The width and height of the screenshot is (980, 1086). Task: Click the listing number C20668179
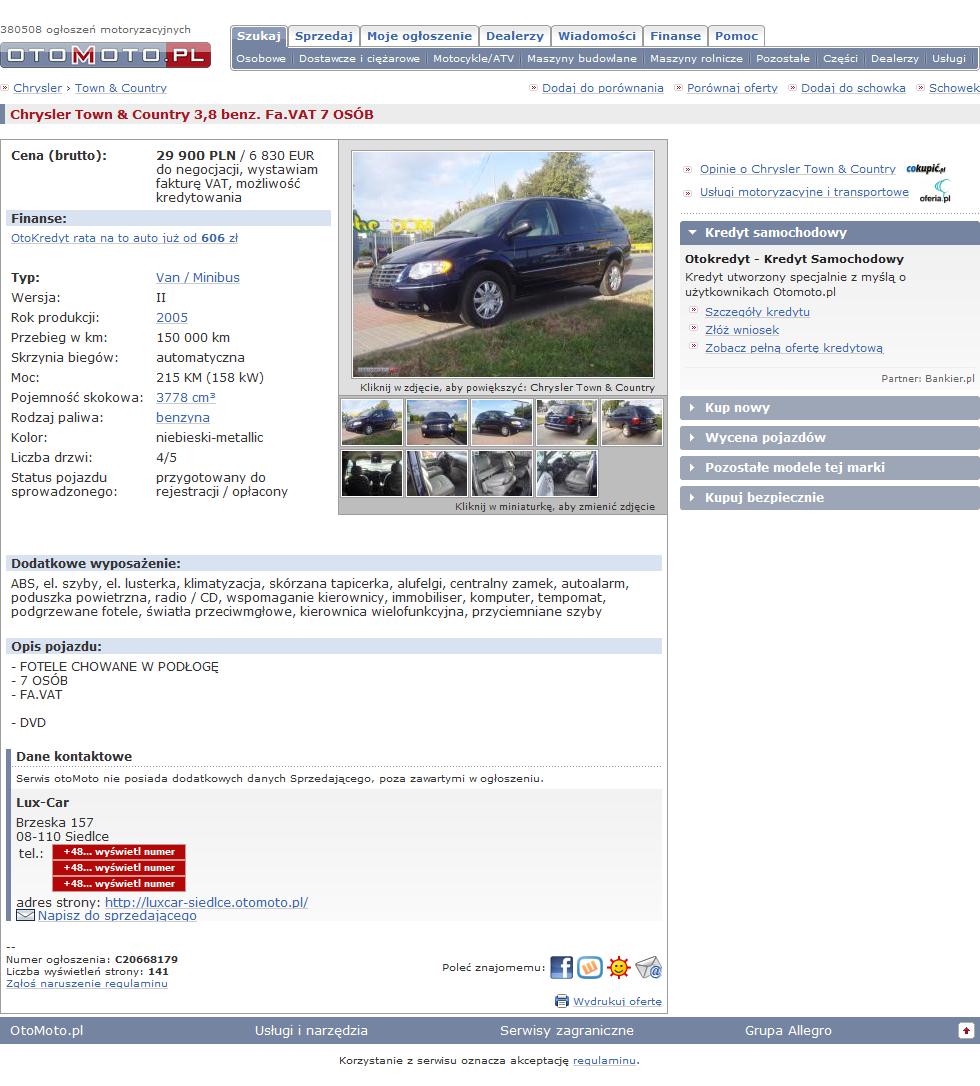pos(146,959)
